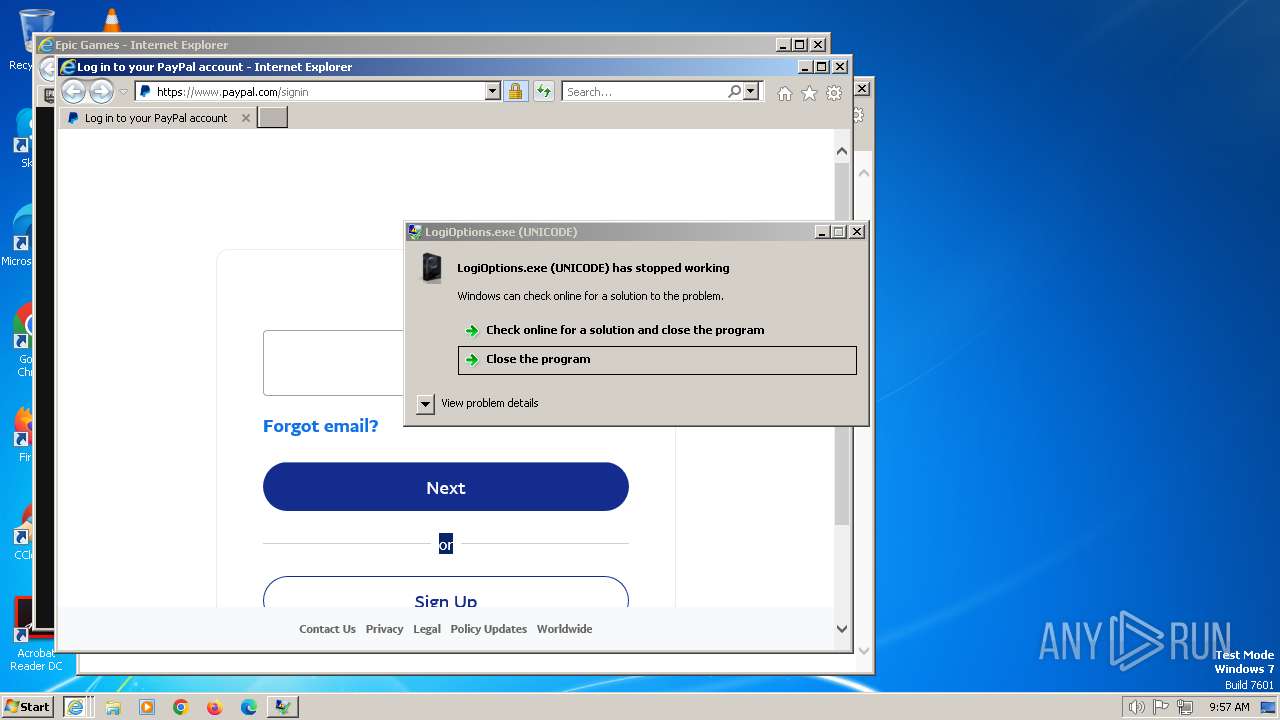This screenshot has width=1280, height=720.
Task: Open File Explorer from taskbar
Action: [113, 707]
